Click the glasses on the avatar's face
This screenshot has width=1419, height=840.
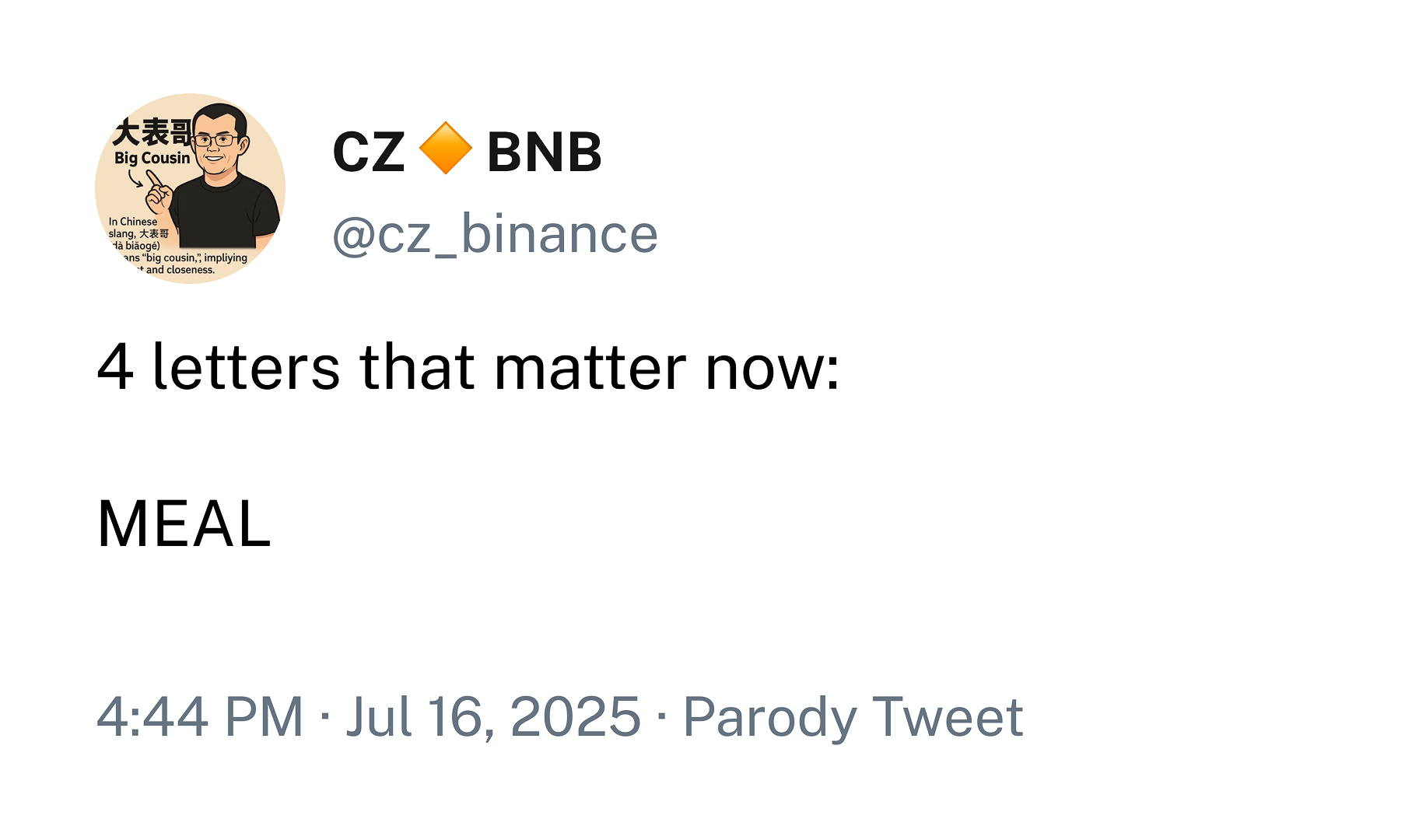pyautogui.click(x=217, y=141)
